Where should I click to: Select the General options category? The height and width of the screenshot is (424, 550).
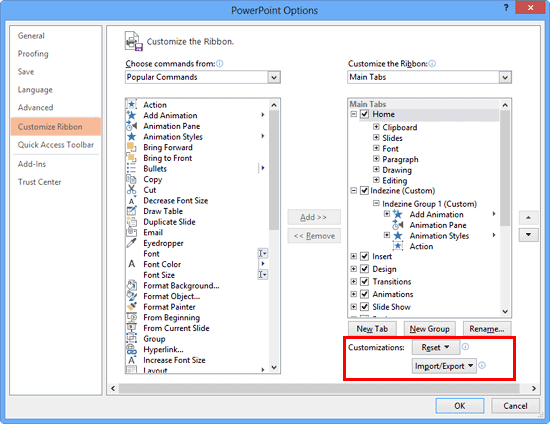[x=31, y=36]
